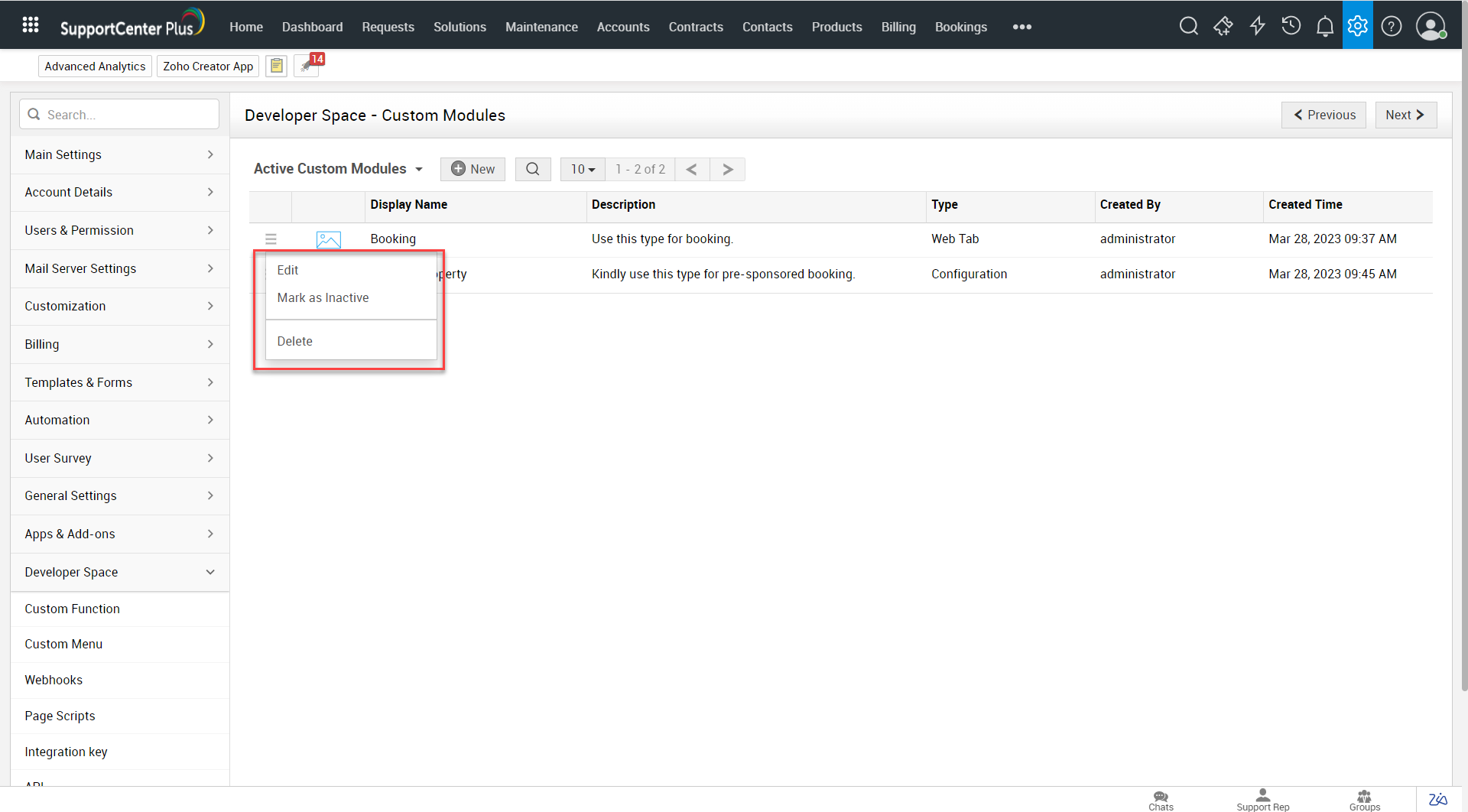
Task: Choose Delete in the context menu
Action: pos(294,341)
